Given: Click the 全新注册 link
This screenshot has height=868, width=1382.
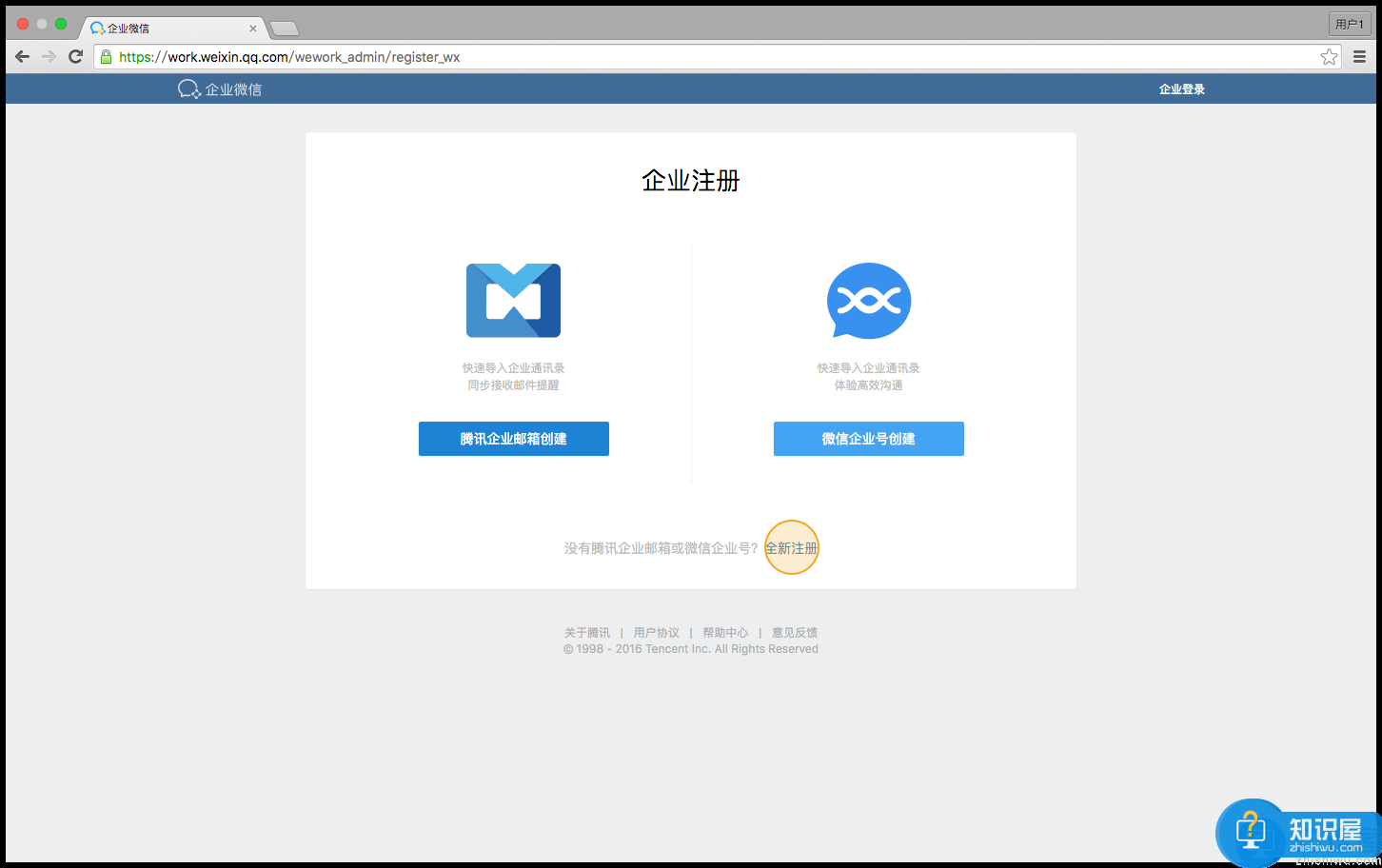Looking at the screenshot, I should point(792,548).
